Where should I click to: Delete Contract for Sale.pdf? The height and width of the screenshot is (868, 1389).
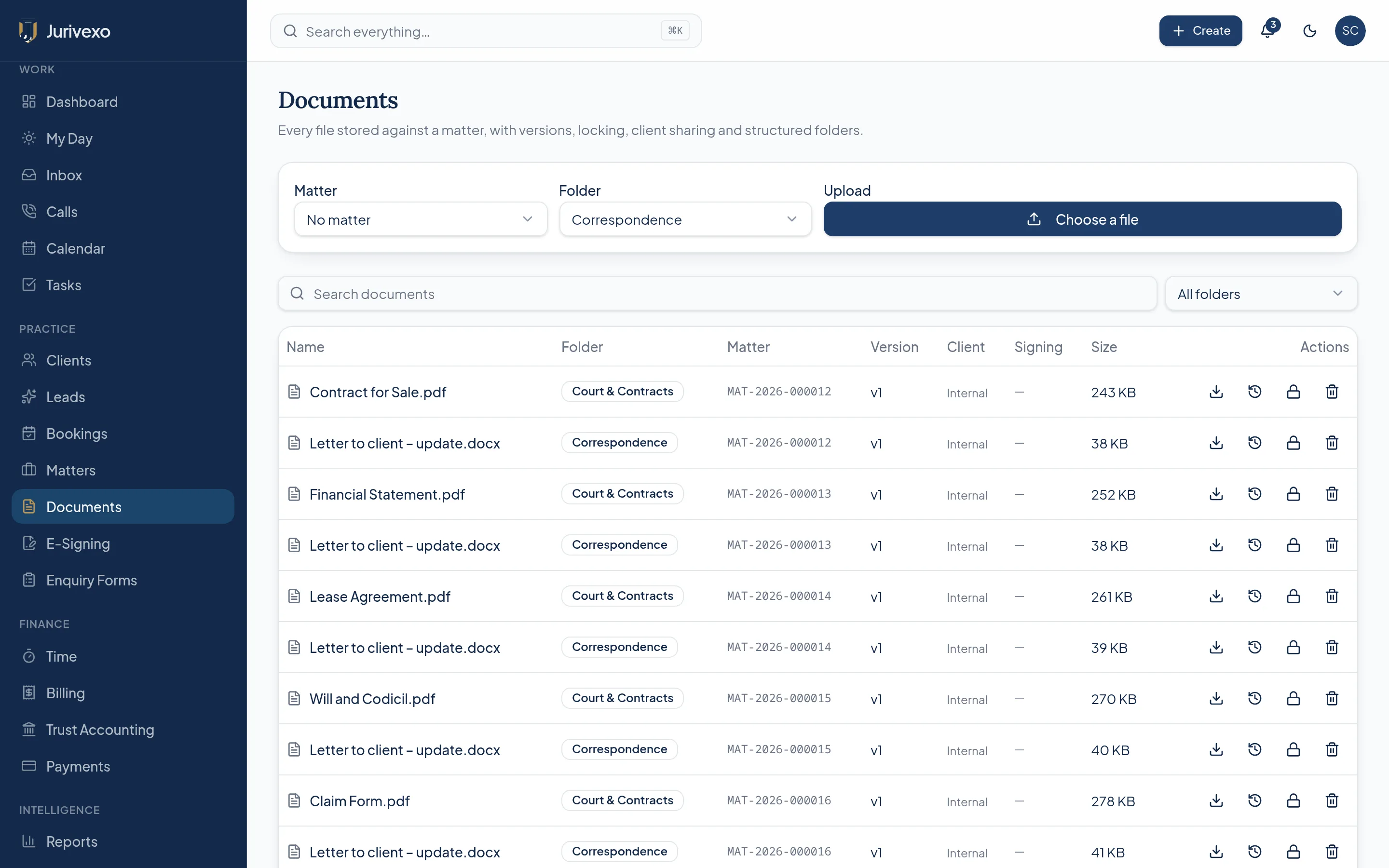[1332, 392]
